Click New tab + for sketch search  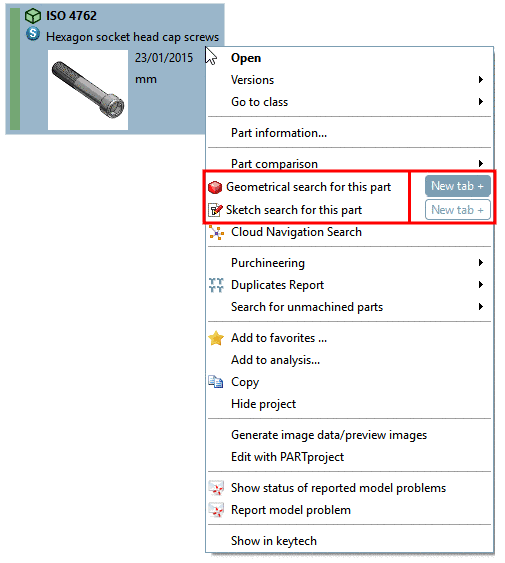click(458, 210)
